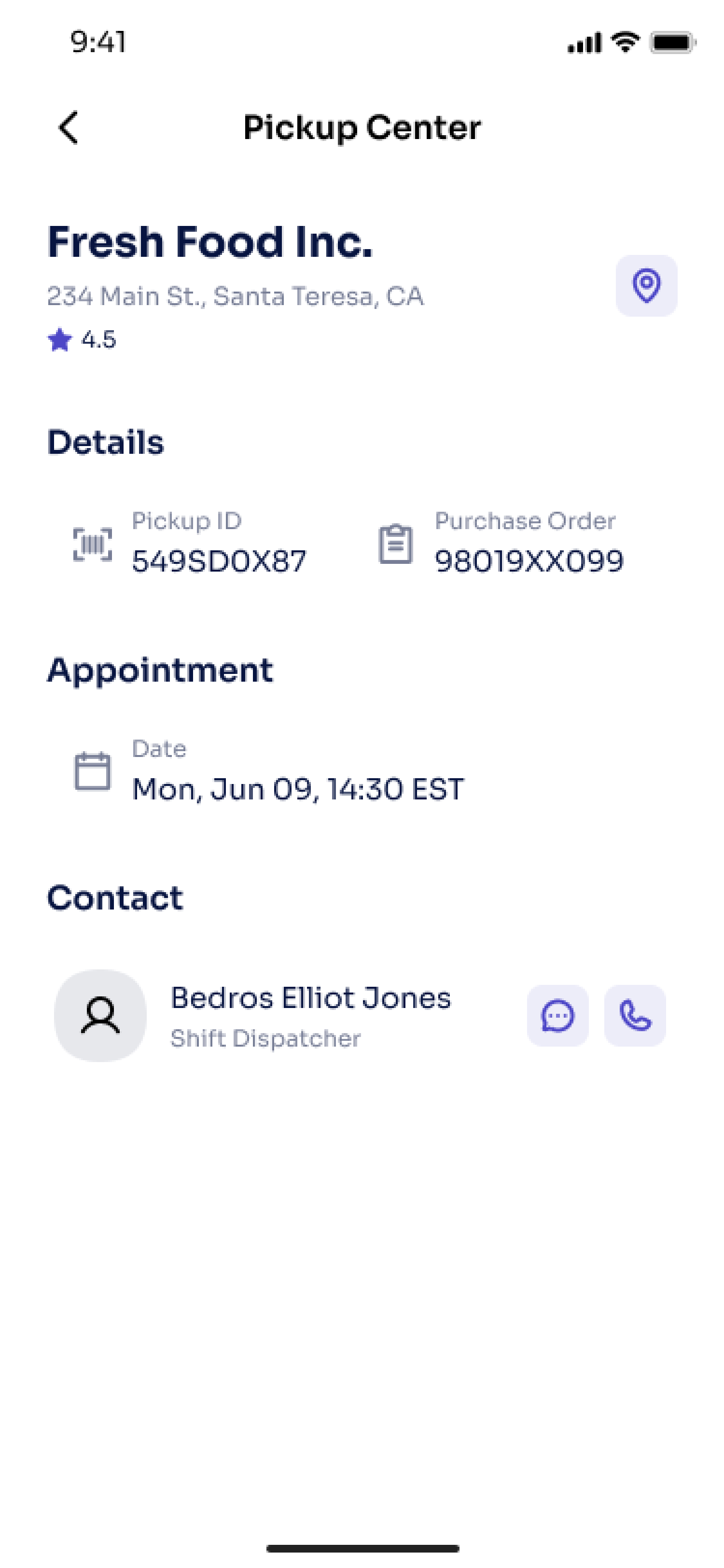This screenshot has height=1568, width=724.
Task: Tap the Wi-Fi icon in status bar
Action: 625,42
